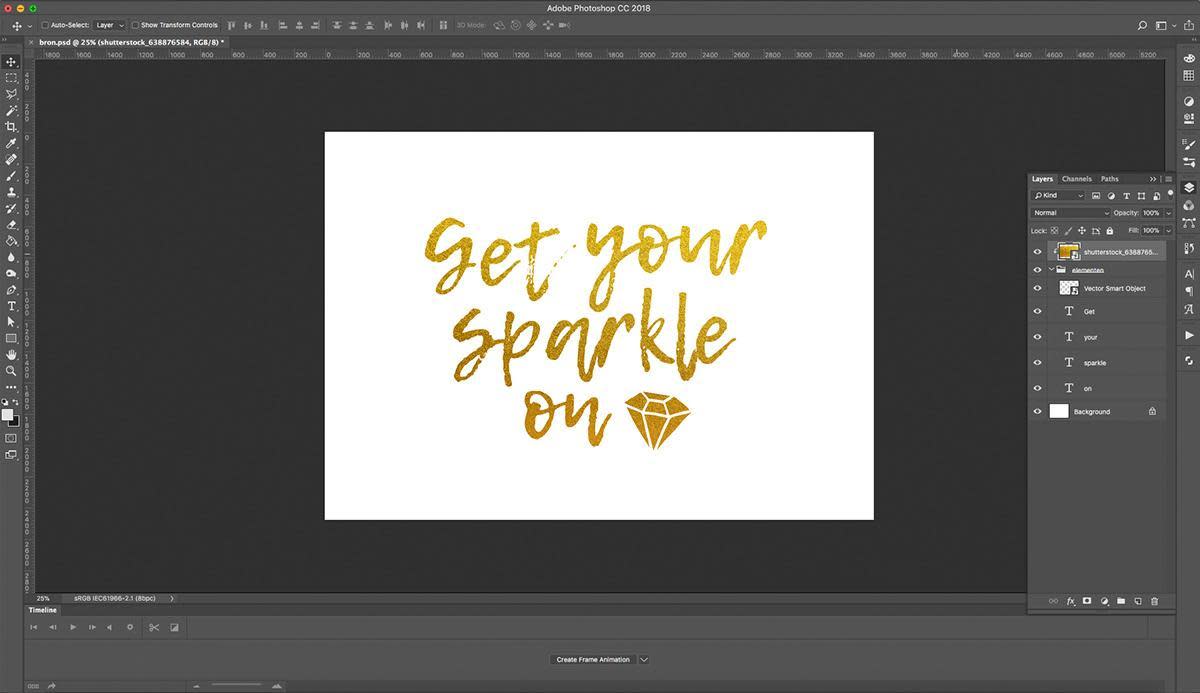
Task: Click the Create New Layer icon
Action: (1137, 601)
